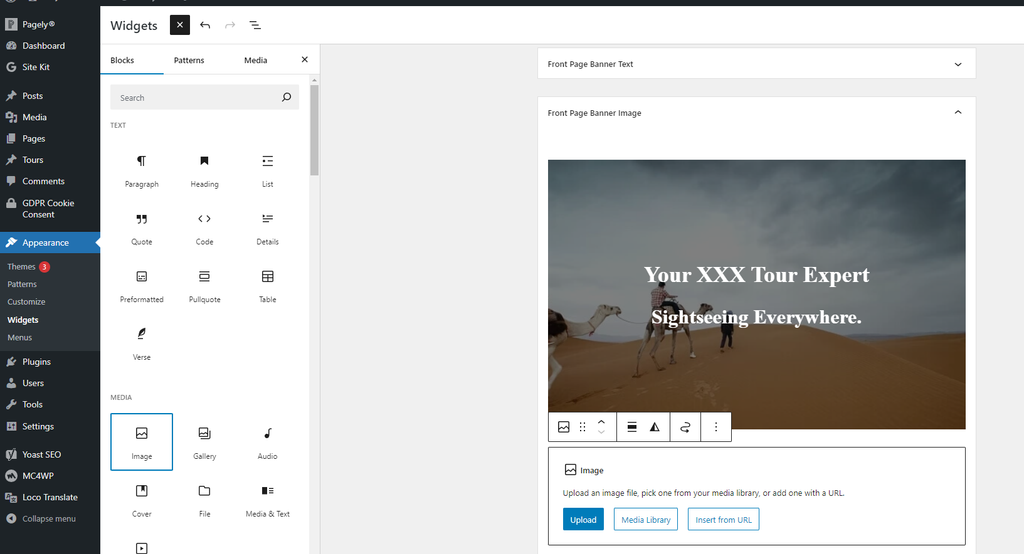Click the search magnifier icon
This screenshot has height=554, width=1024.
(286, 97)
